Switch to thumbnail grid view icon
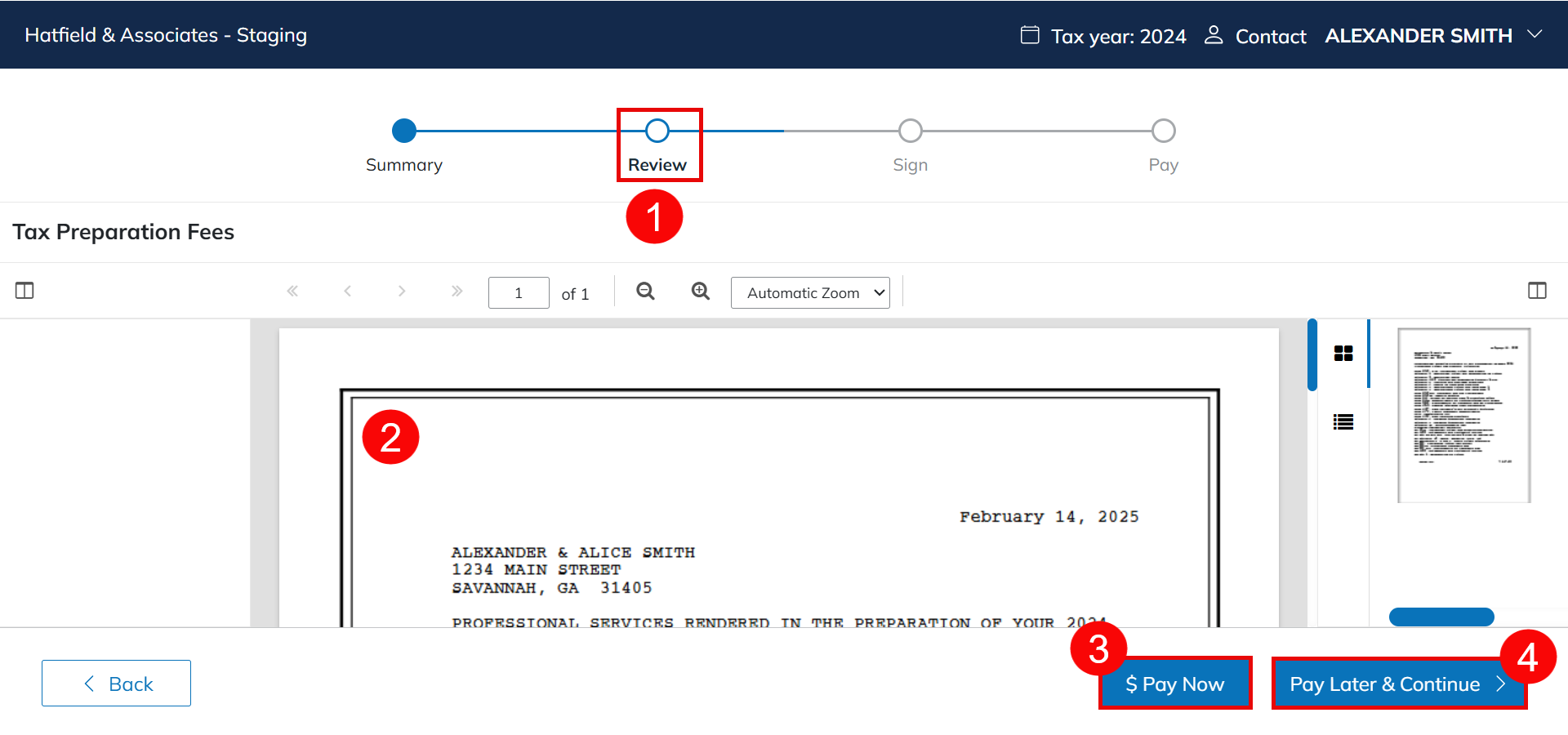The height and width of the screenshot is (735, 1568). pos(1343,353)
